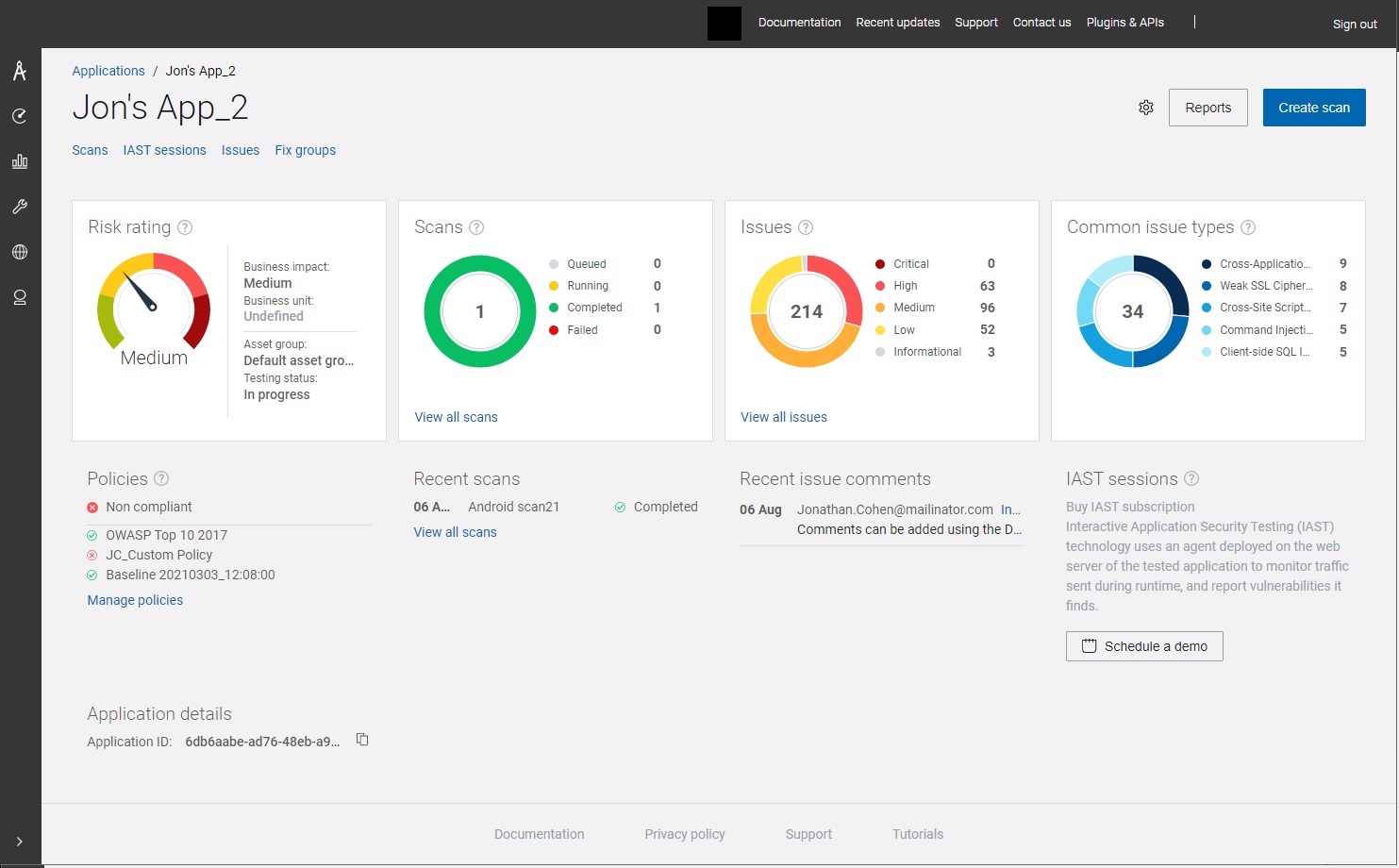The width and height of the screenshot is (1399, 868).
Task: Switch to the IAST sessions tab
Action: 164,150
